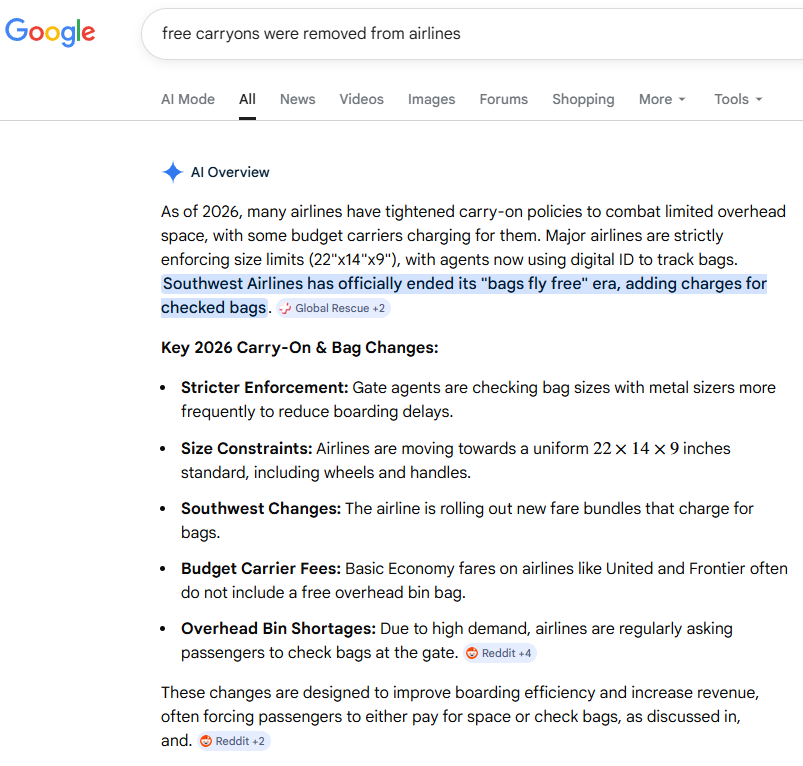This screenshot has height=766, width=803.
Task: Open the Reddit +4 source chip
Action: [x=500, y=653]
